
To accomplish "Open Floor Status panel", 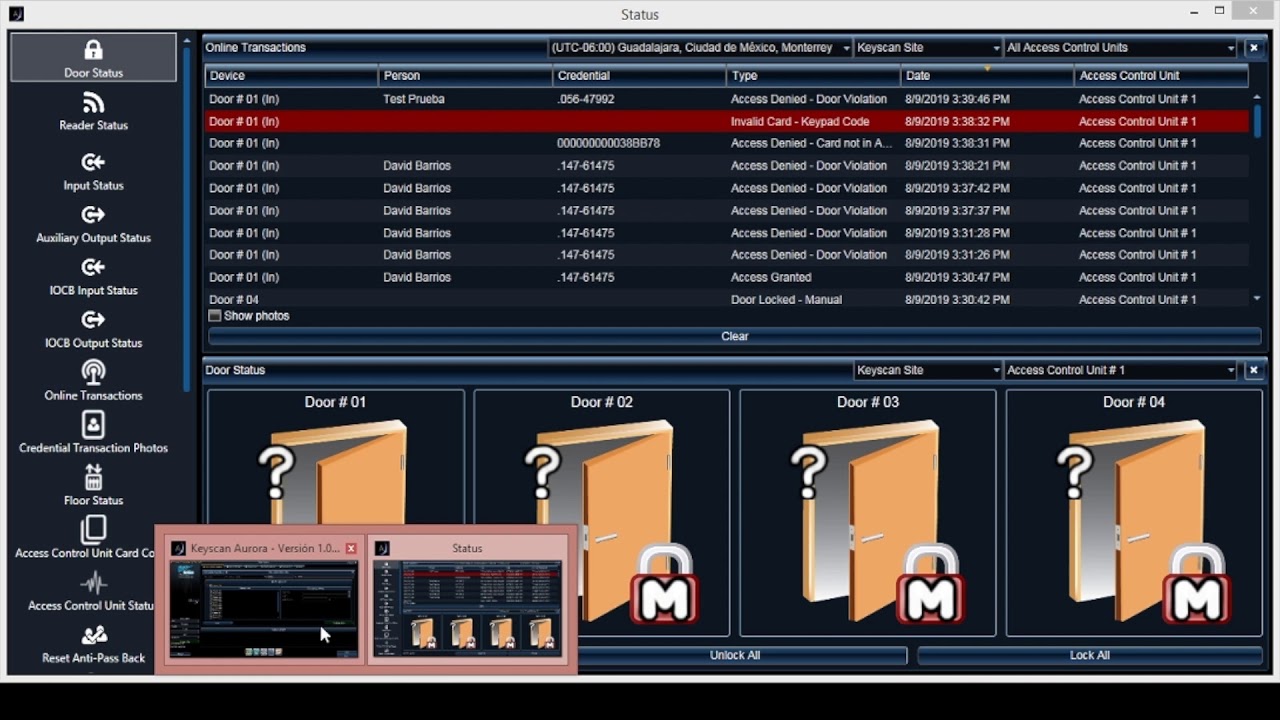I will [x=93, y=486].
